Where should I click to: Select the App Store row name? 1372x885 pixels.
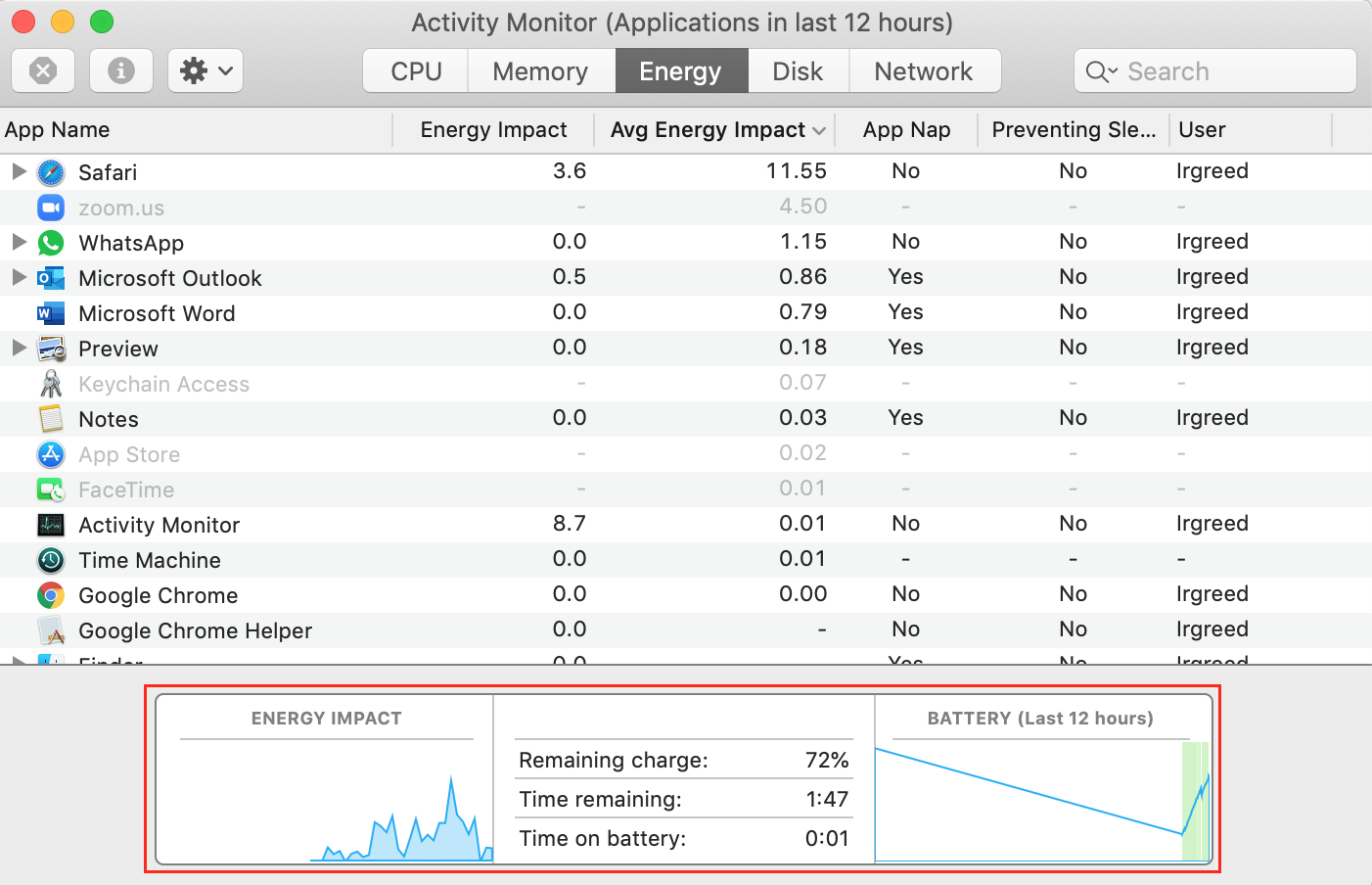129,454
